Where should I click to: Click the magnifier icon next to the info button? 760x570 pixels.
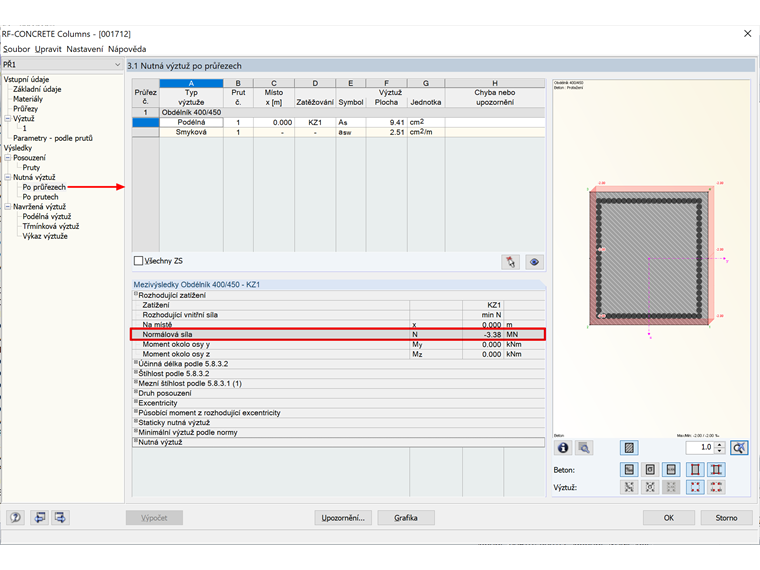(584, 448)
